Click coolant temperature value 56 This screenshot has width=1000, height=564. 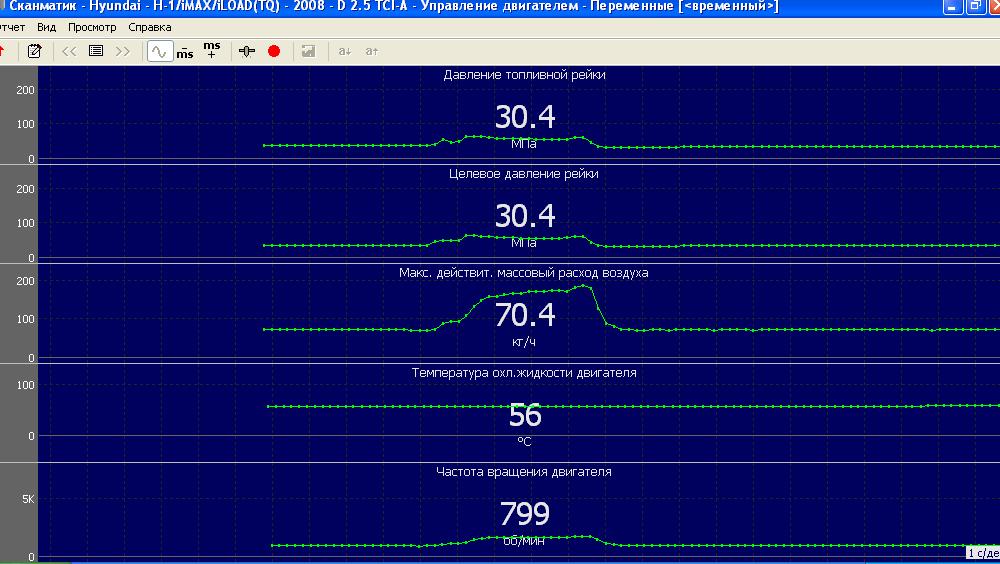pos(525,415)
